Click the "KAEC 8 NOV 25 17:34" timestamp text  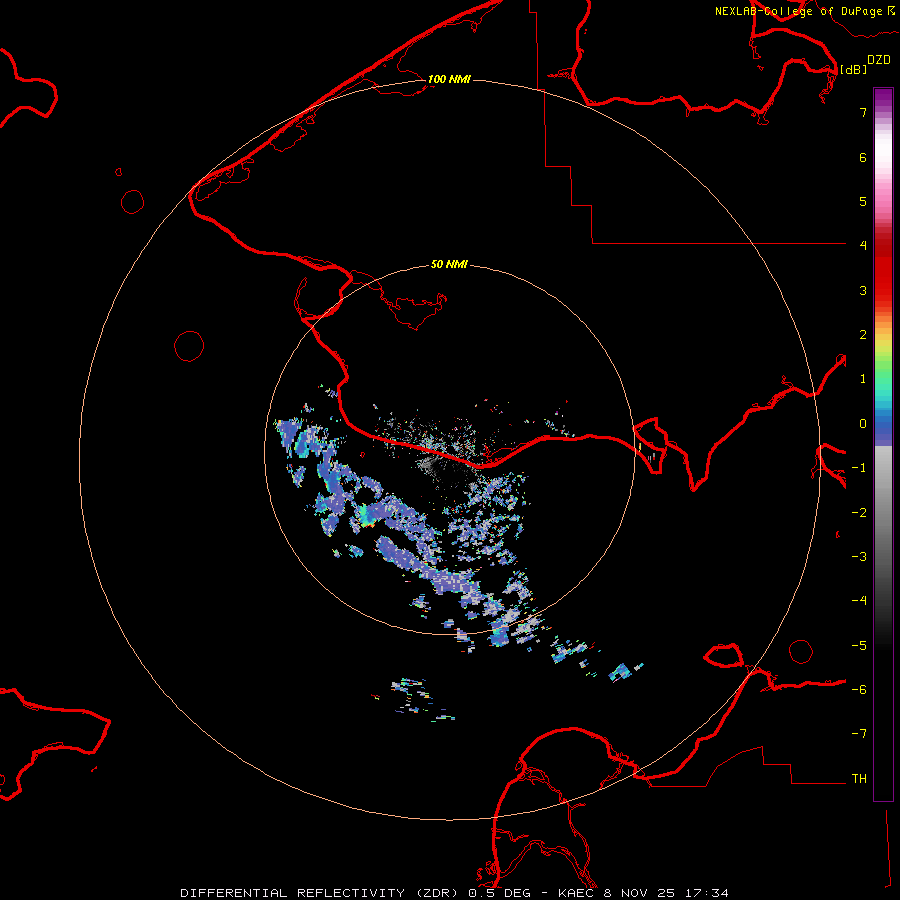(643, 893)
